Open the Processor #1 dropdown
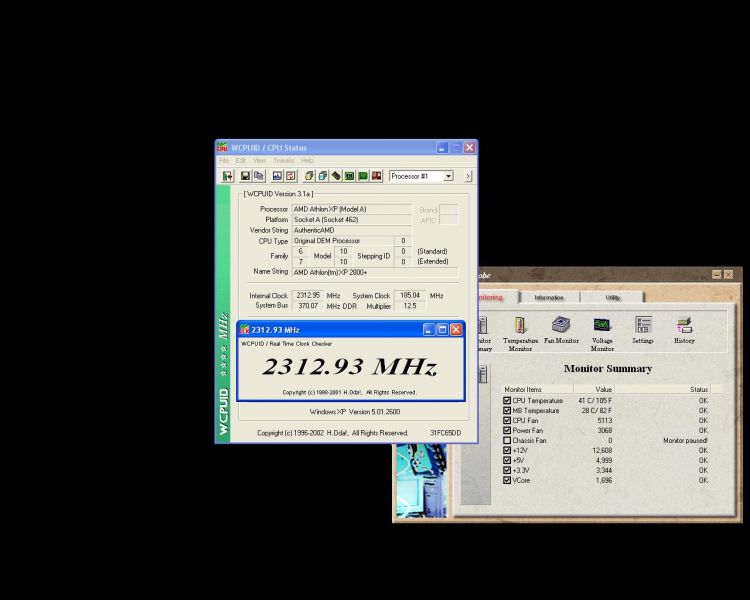Screen dimensions: 750x600 (448, 176)
